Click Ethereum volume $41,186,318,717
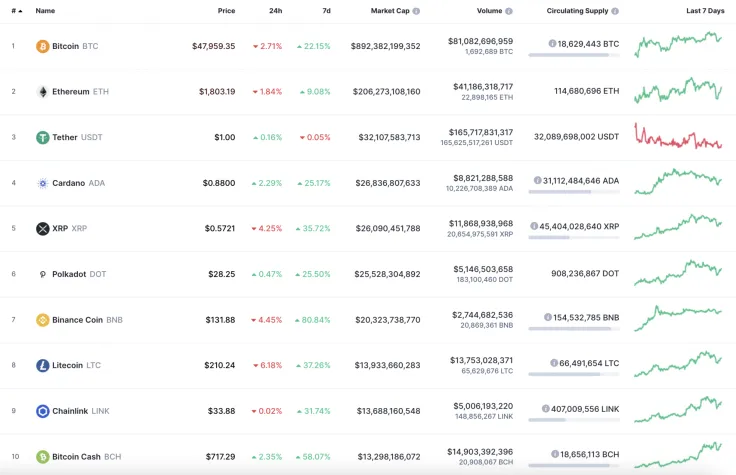The height and width of the screenshot is (475, 736). [x=483, y=86]
